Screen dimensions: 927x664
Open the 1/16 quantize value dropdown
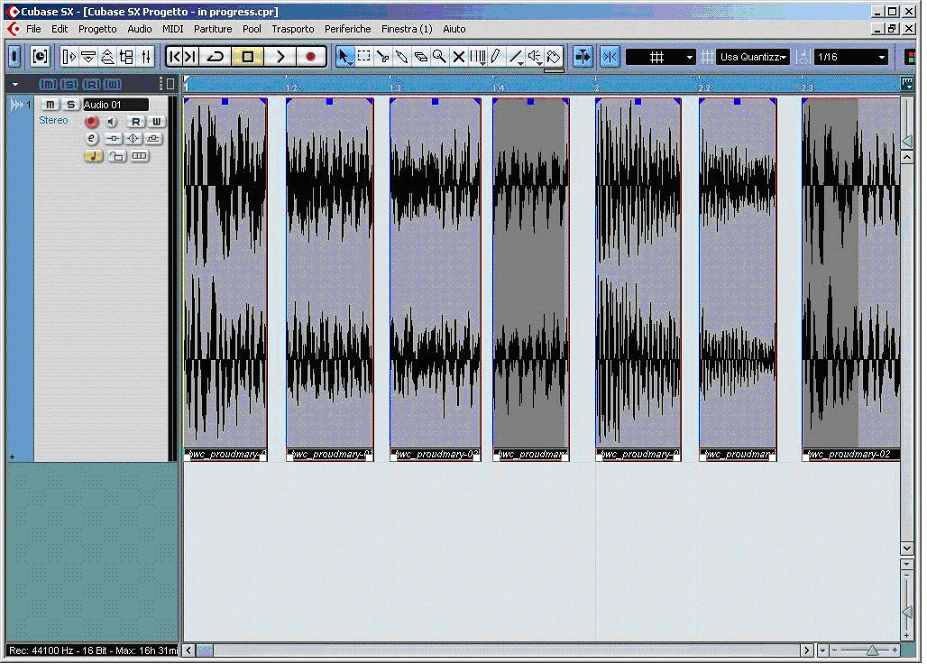click(x=851, y=57)
